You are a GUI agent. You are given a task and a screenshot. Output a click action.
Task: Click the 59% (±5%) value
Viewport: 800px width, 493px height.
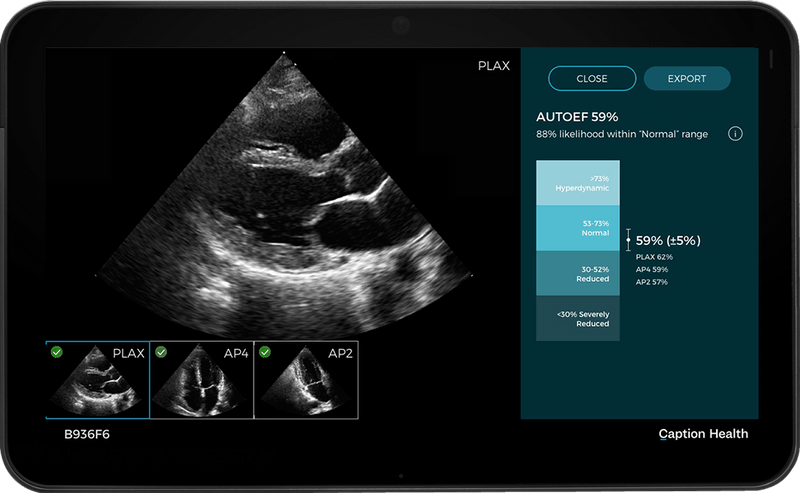coord(668,240)
